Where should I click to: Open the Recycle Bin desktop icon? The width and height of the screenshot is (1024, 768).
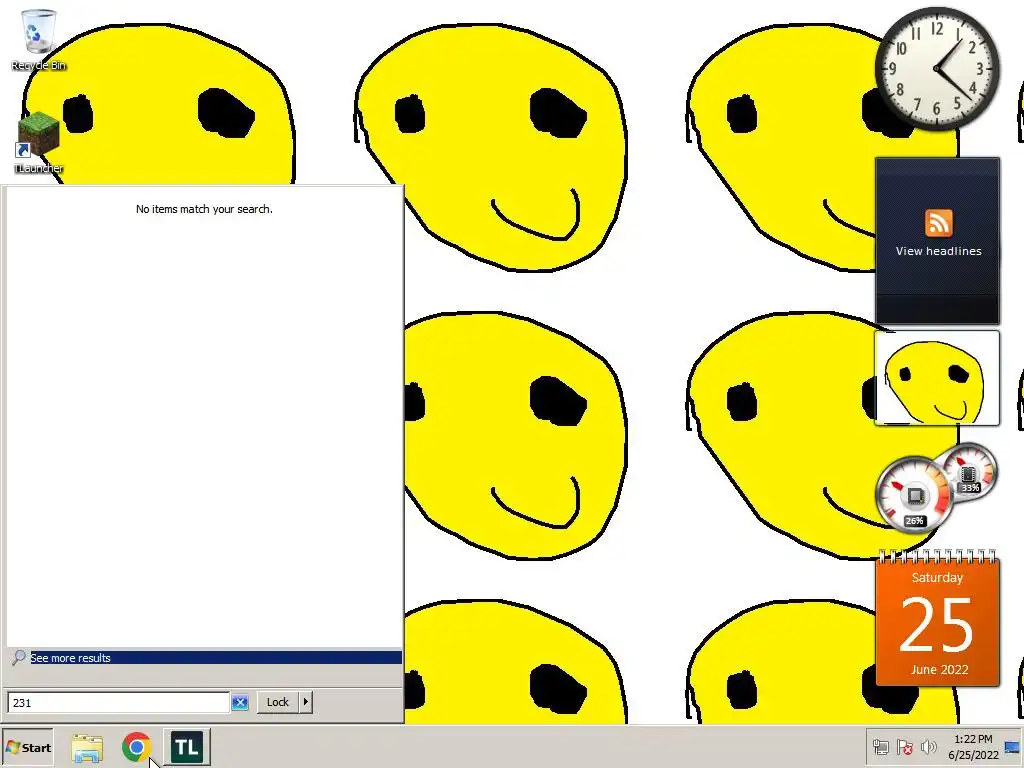point(38,39)
